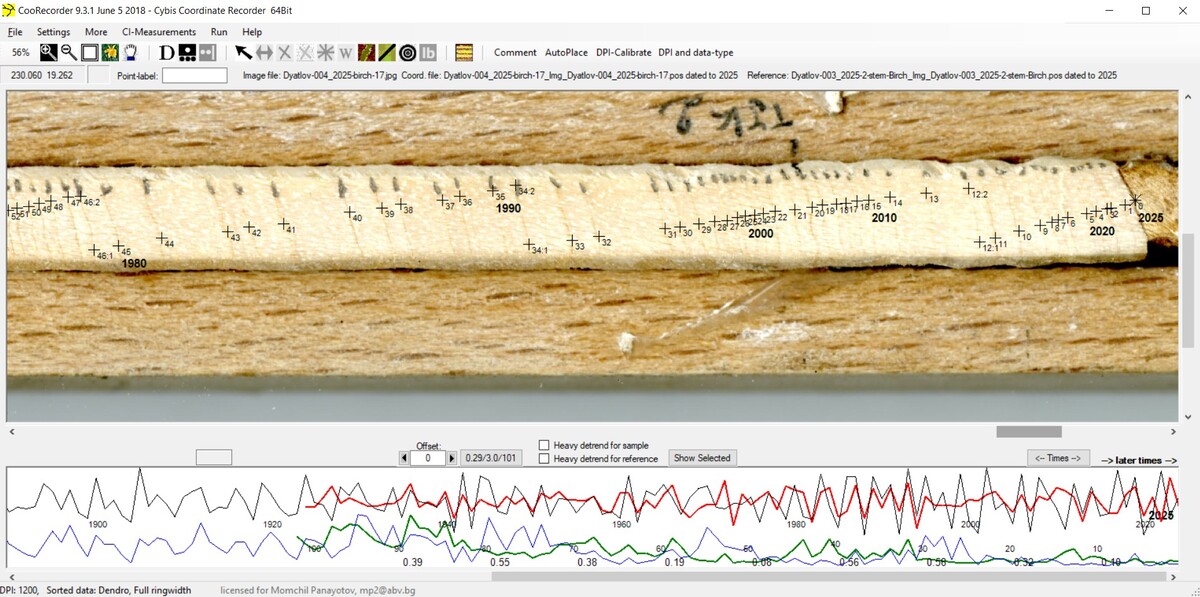Enable Heavy detrend for reference
This screenshot has height=597, width=1200.
click(x=544, y=458)
